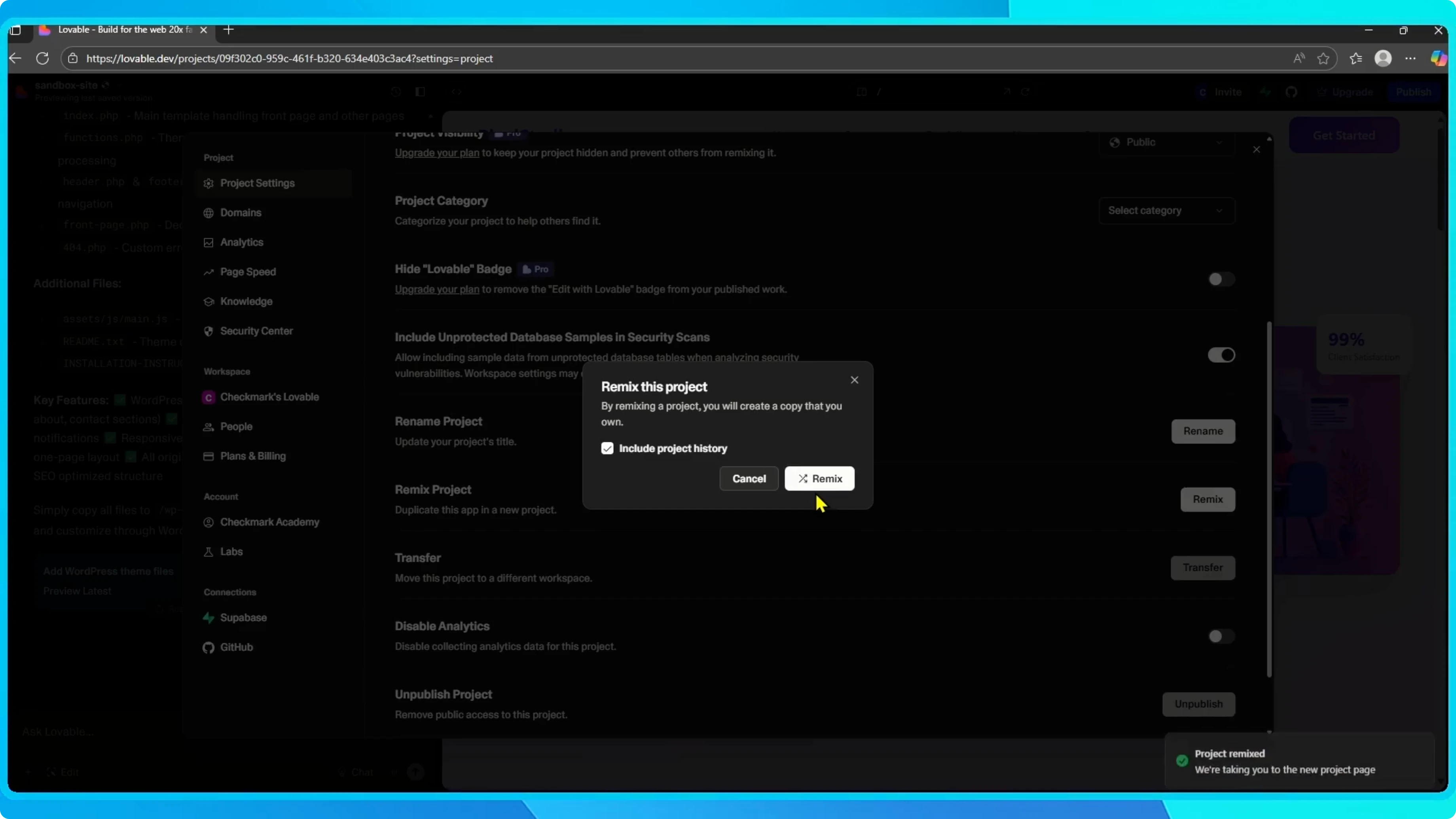Screen dimensions: 1456x819
Task: Toggle Disable Analytics switch
Action: pos(1221,637)
